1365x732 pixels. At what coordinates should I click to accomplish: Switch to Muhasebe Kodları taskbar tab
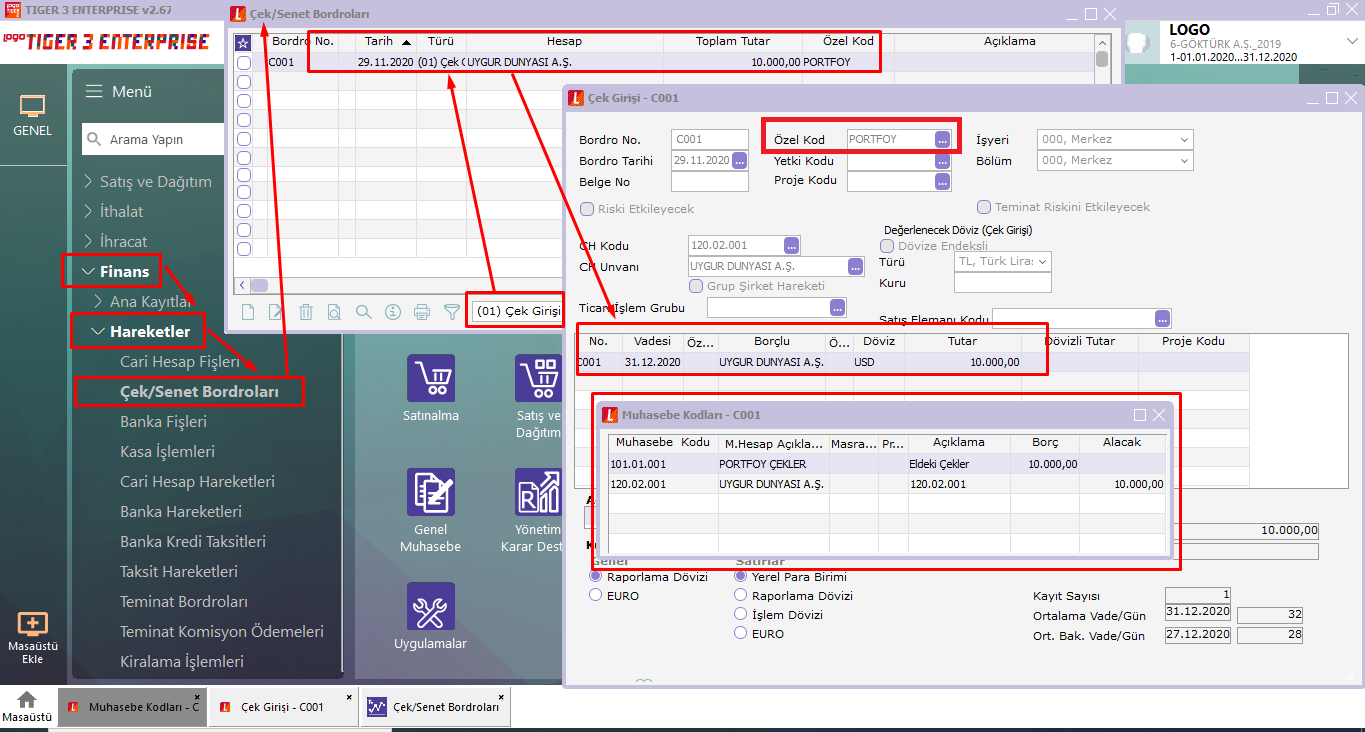131,707
